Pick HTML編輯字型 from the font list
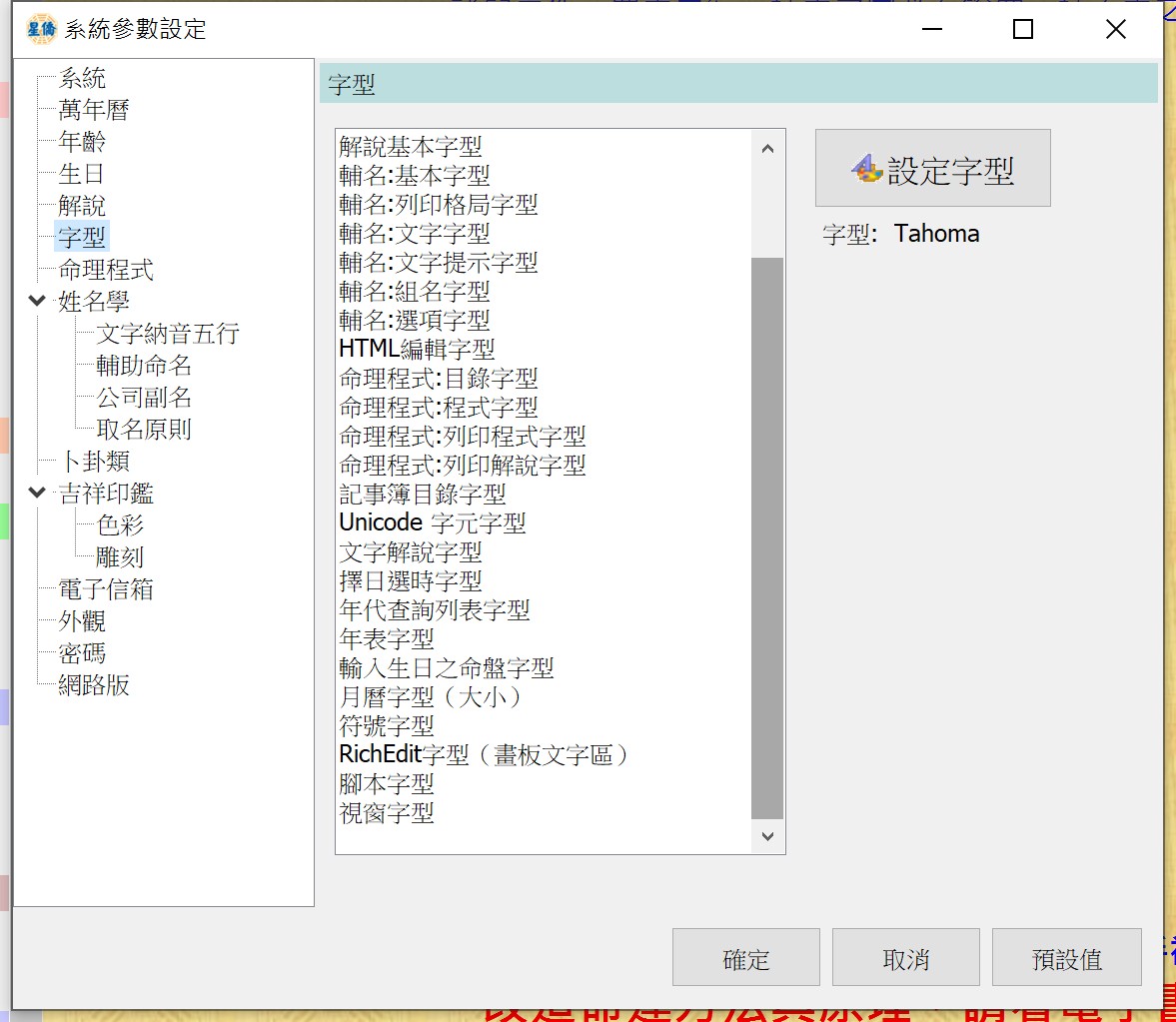The image size is (1176, 1022). click(417, 350)
